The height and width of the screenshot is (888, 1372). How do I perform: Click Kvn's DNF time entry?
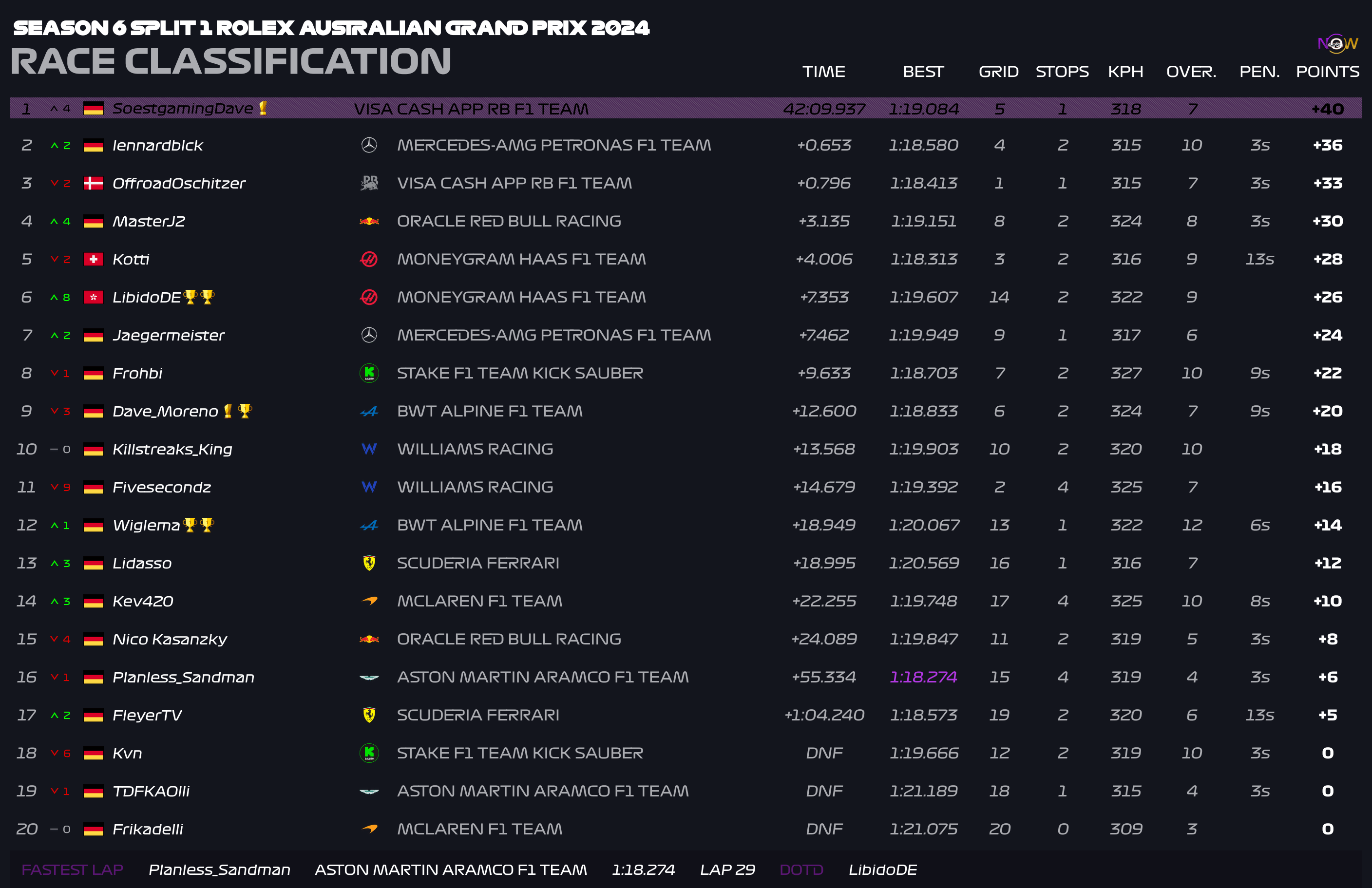[824, 753]
